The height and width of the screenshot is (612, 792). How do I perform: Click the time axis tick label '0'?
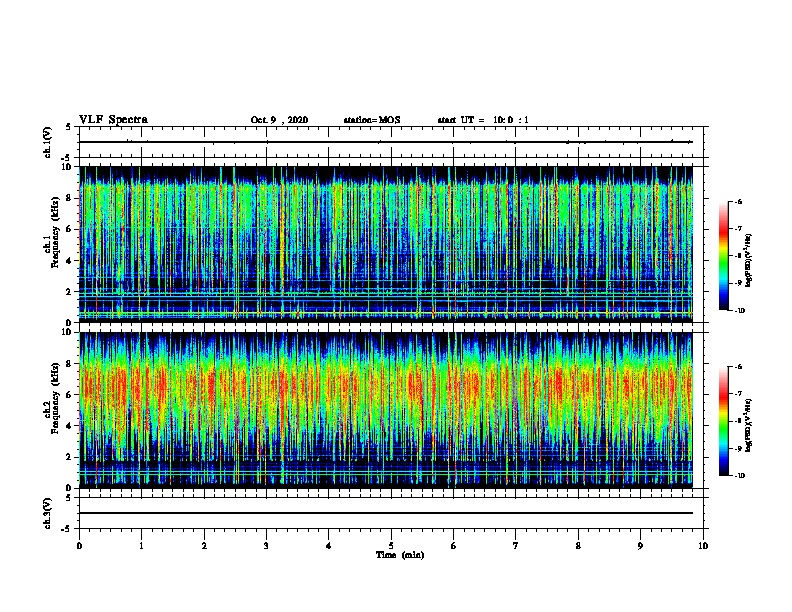[x=79, y=545]
